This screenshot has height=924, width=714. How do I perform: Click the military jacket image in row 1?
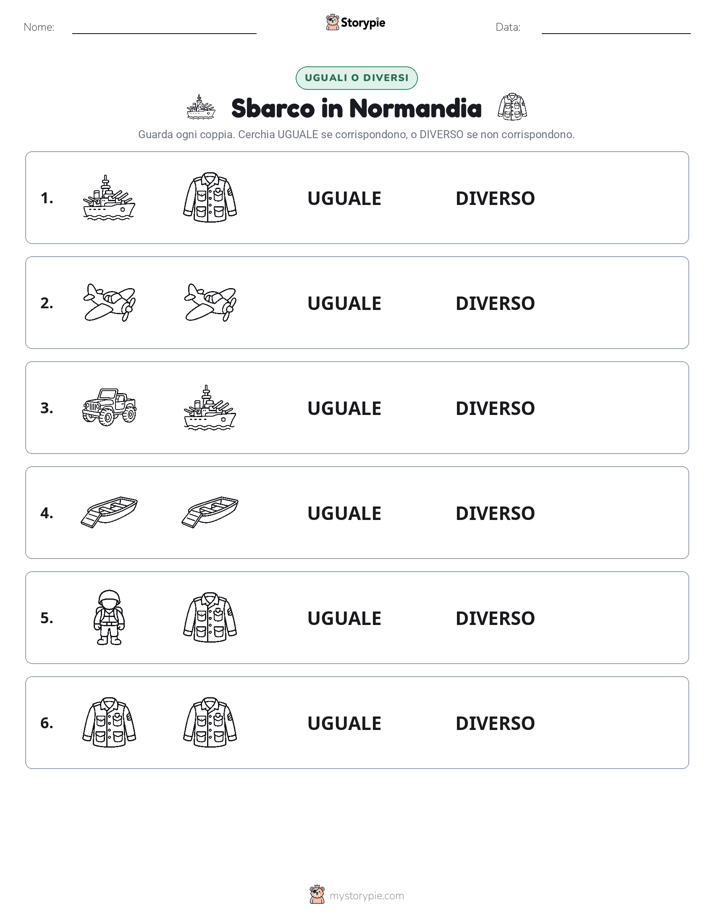coord(210,197)
